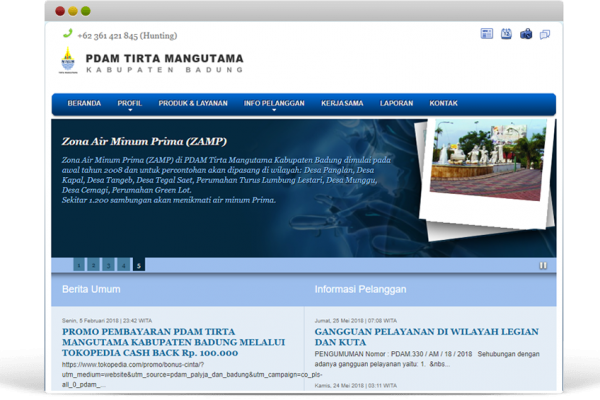This screenshot has width=600, height=400.
Task: Open PRODUK & LAYANAN page
Action: pos(193,103)
